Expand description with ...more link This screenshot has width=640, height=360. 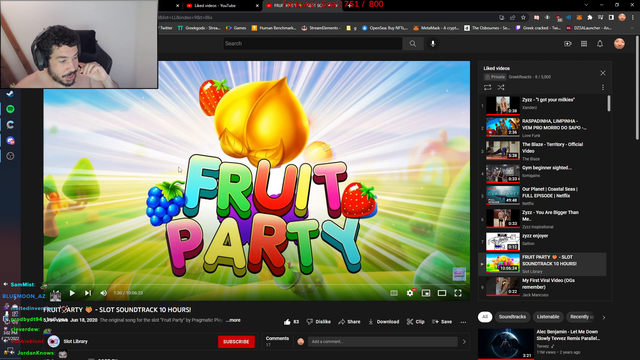[233, 320]
